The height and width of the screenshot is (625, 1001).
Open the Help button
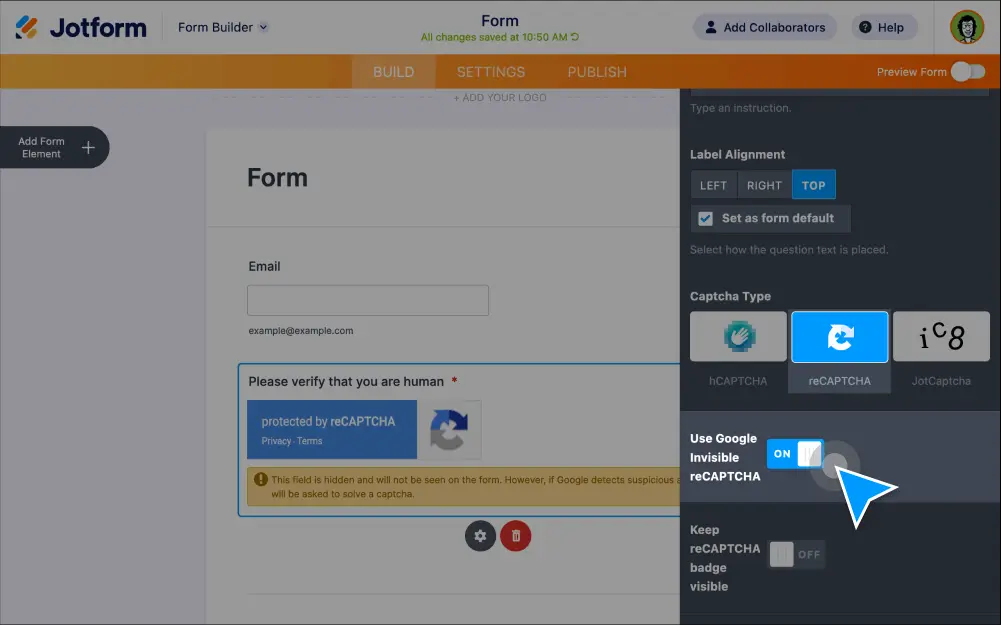click(879, 27)
